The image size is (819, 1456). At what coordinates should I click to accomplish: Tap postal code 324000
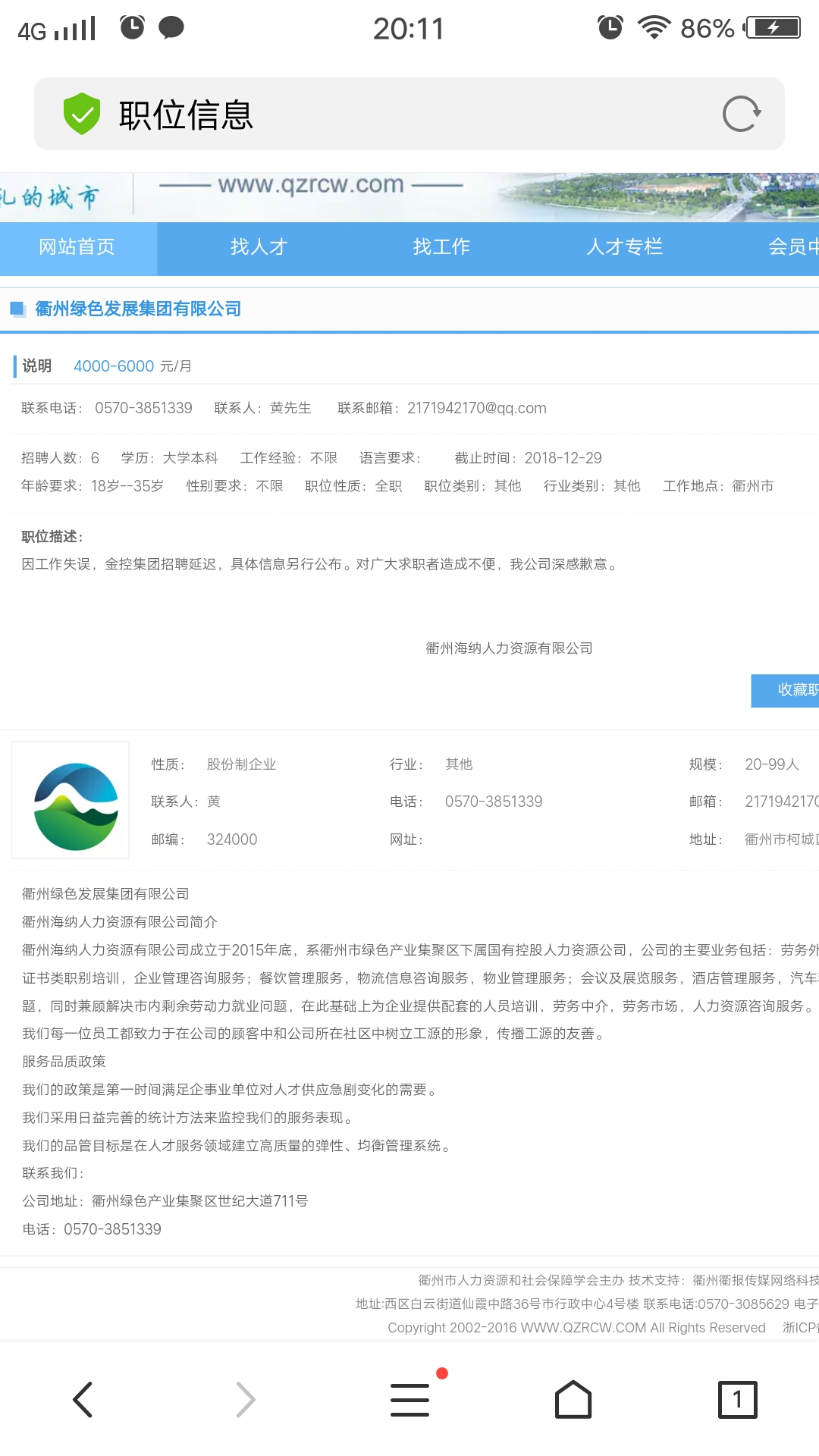tap(232, 839)
